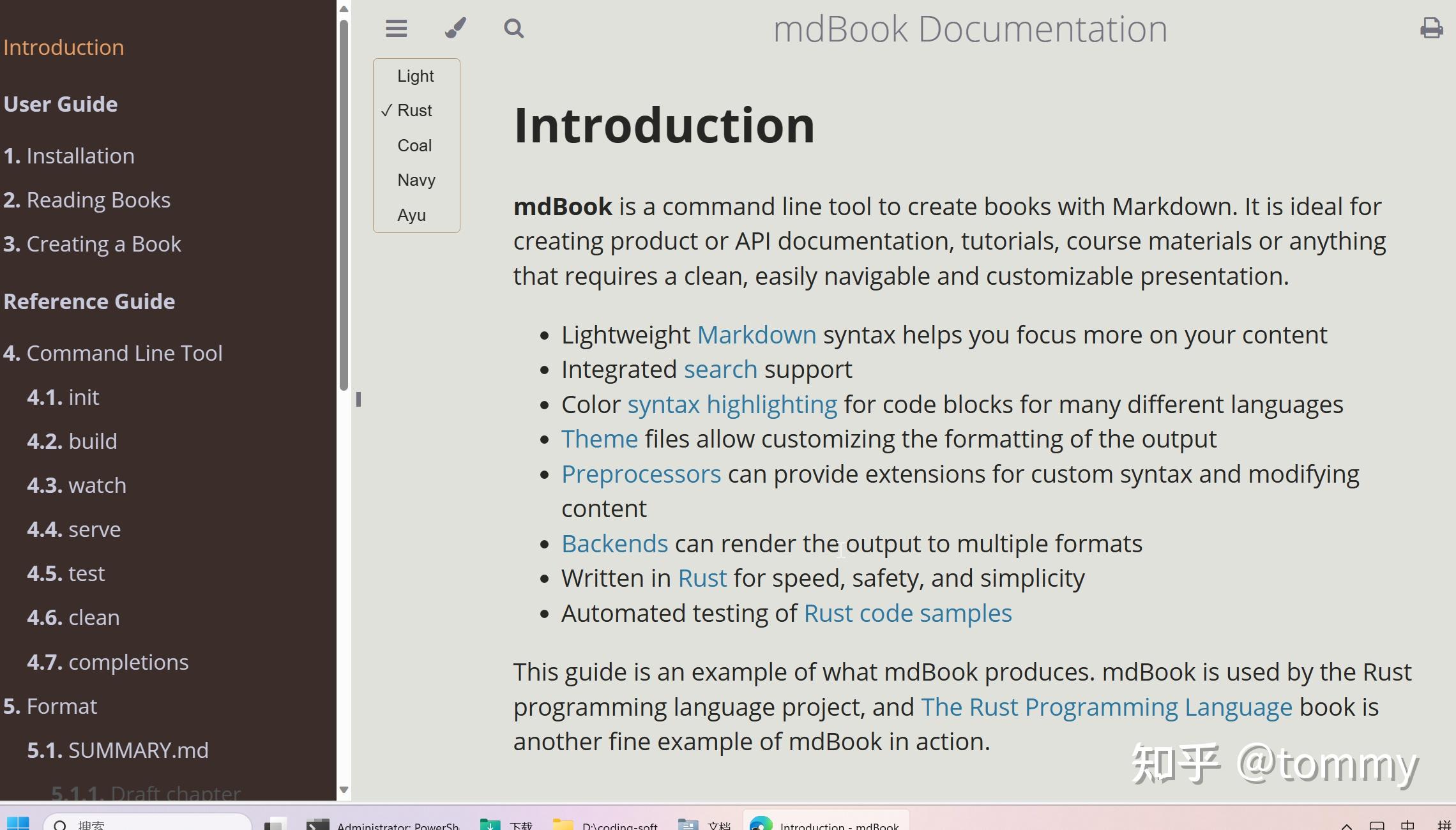Pick the Navy theme
The width and height of the screenshot is (1456, 830).
(416, 180)
